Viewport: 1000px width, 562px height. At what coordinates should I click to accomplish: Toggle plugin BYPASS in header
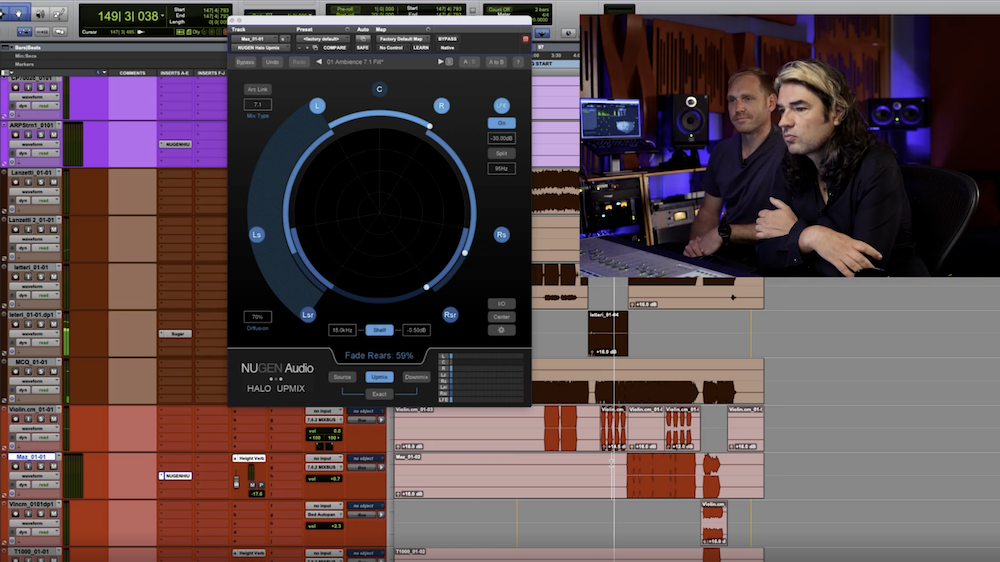coord(447,39)
